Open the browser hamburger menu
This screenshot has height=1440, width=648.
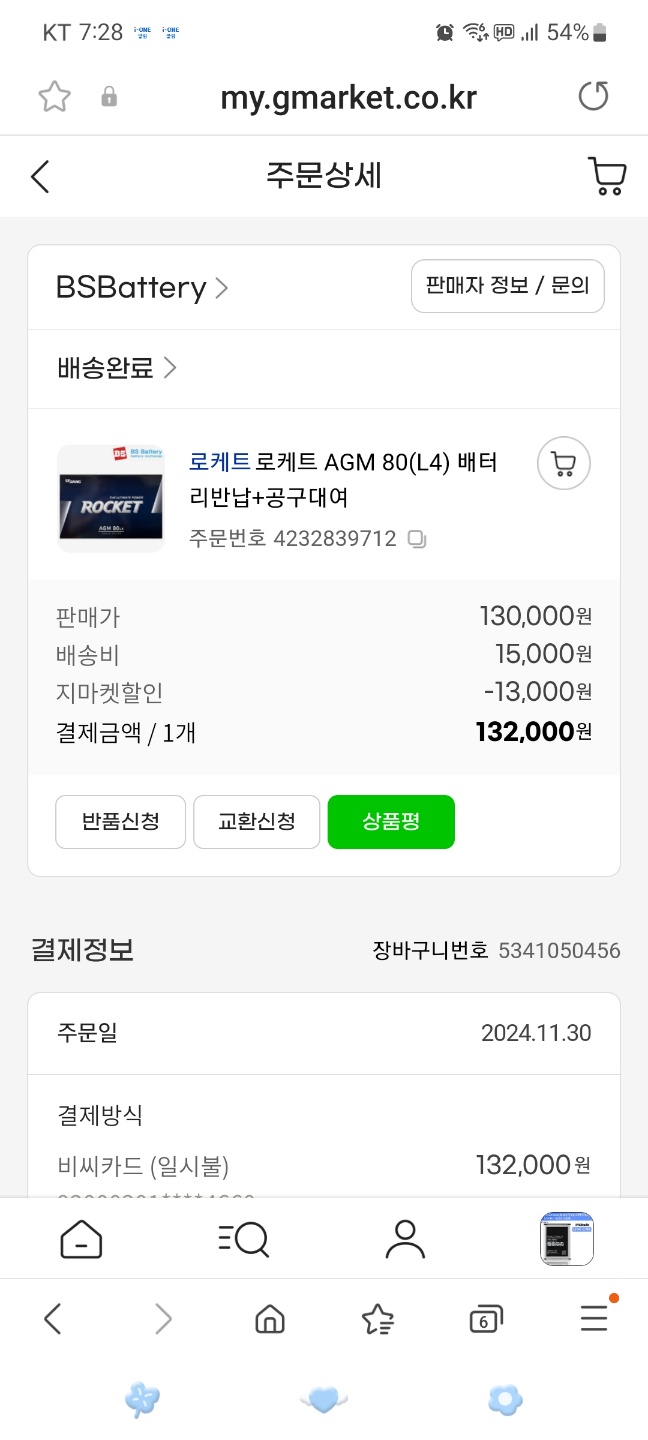[594, 1319]
